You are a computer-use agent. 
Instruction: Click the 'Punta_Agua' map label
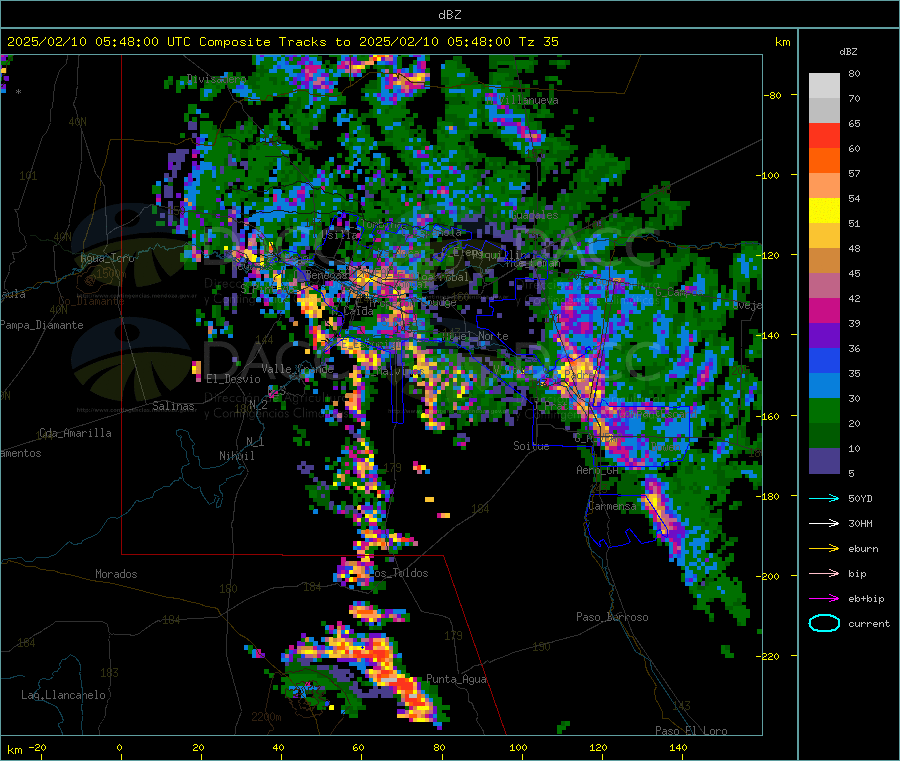456,679
